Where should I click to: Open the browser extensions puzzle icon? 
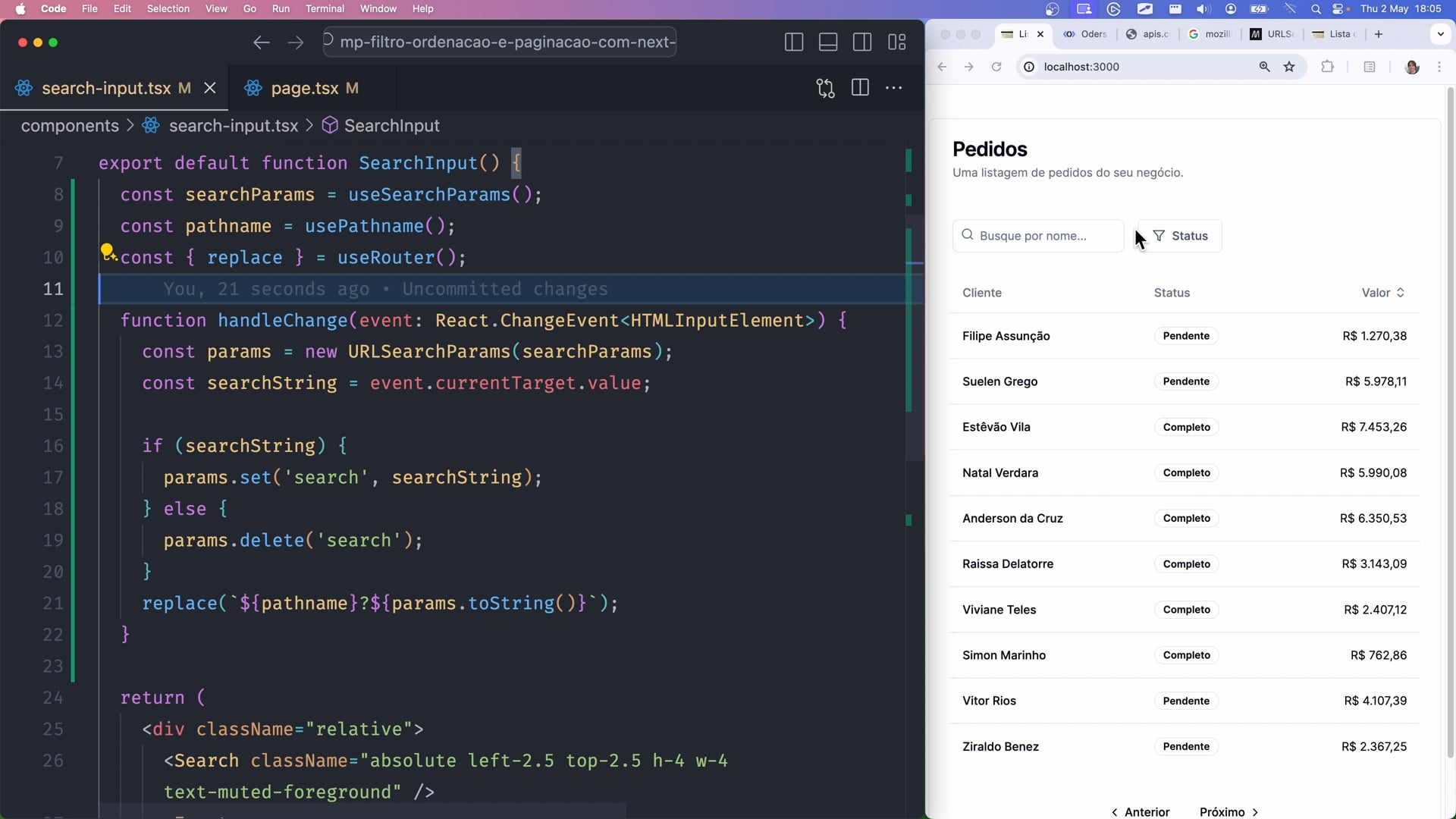point(1327,67)
